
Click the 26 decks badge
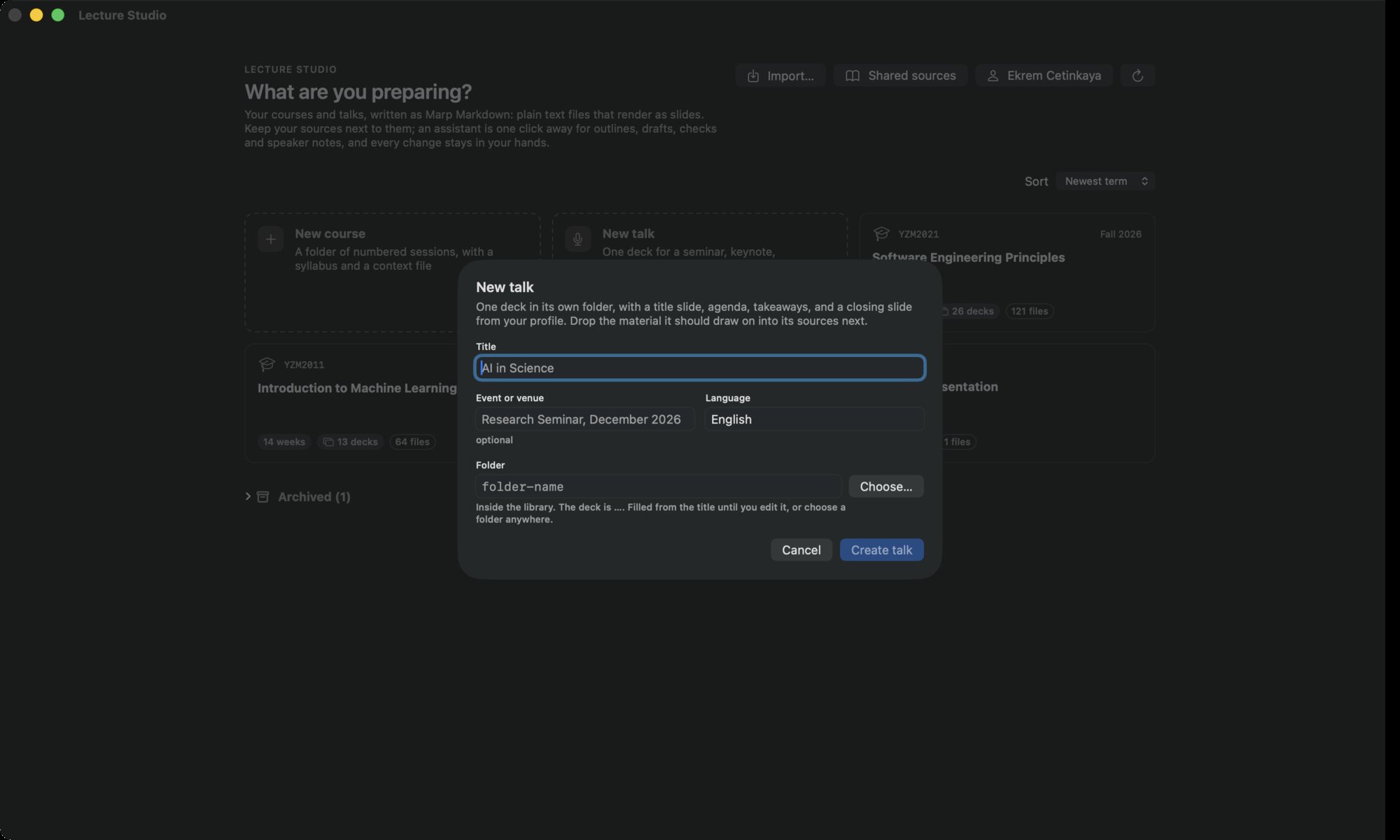(972, 311)
